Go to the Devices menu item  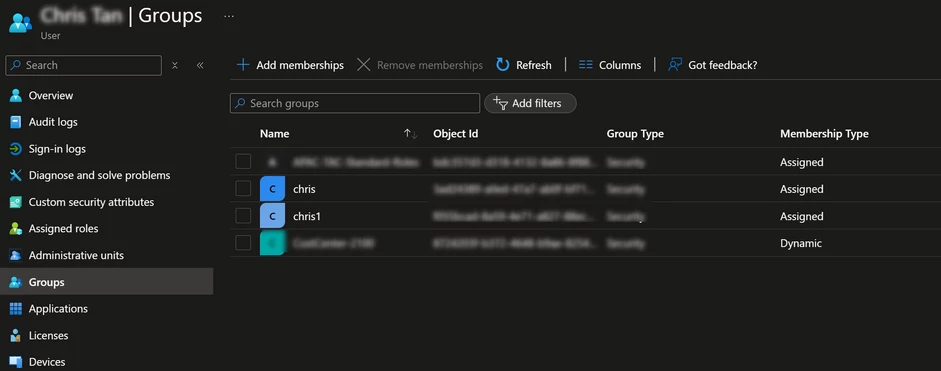tap(47, 362)
